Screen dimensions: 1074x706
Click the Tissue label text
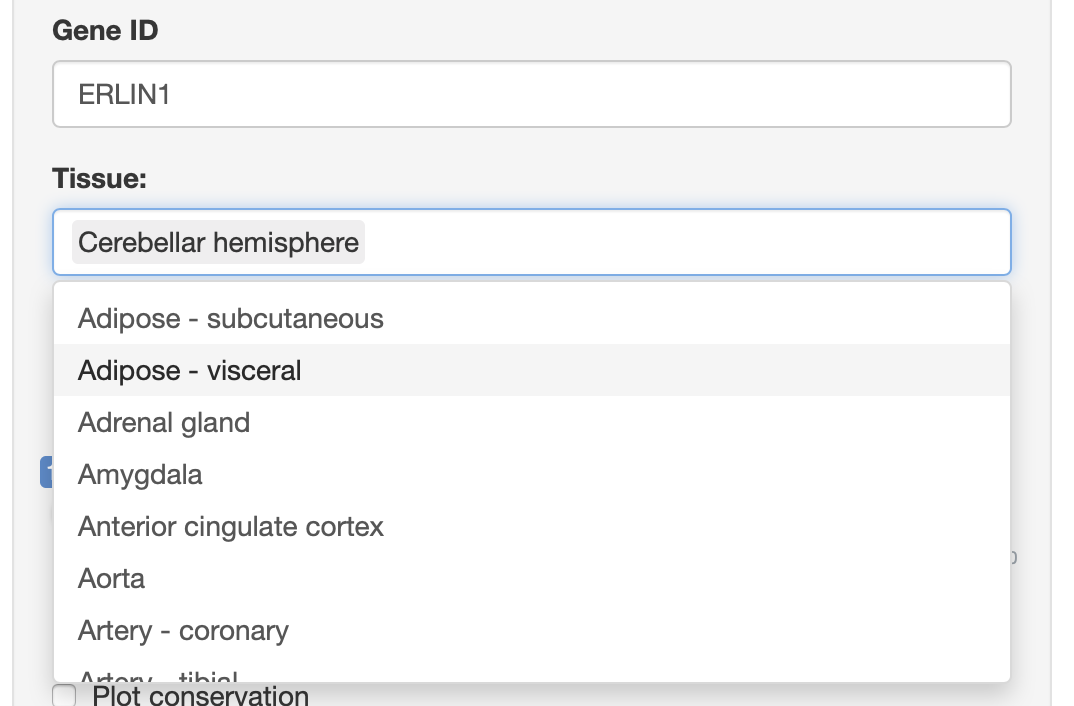(99, 179)
